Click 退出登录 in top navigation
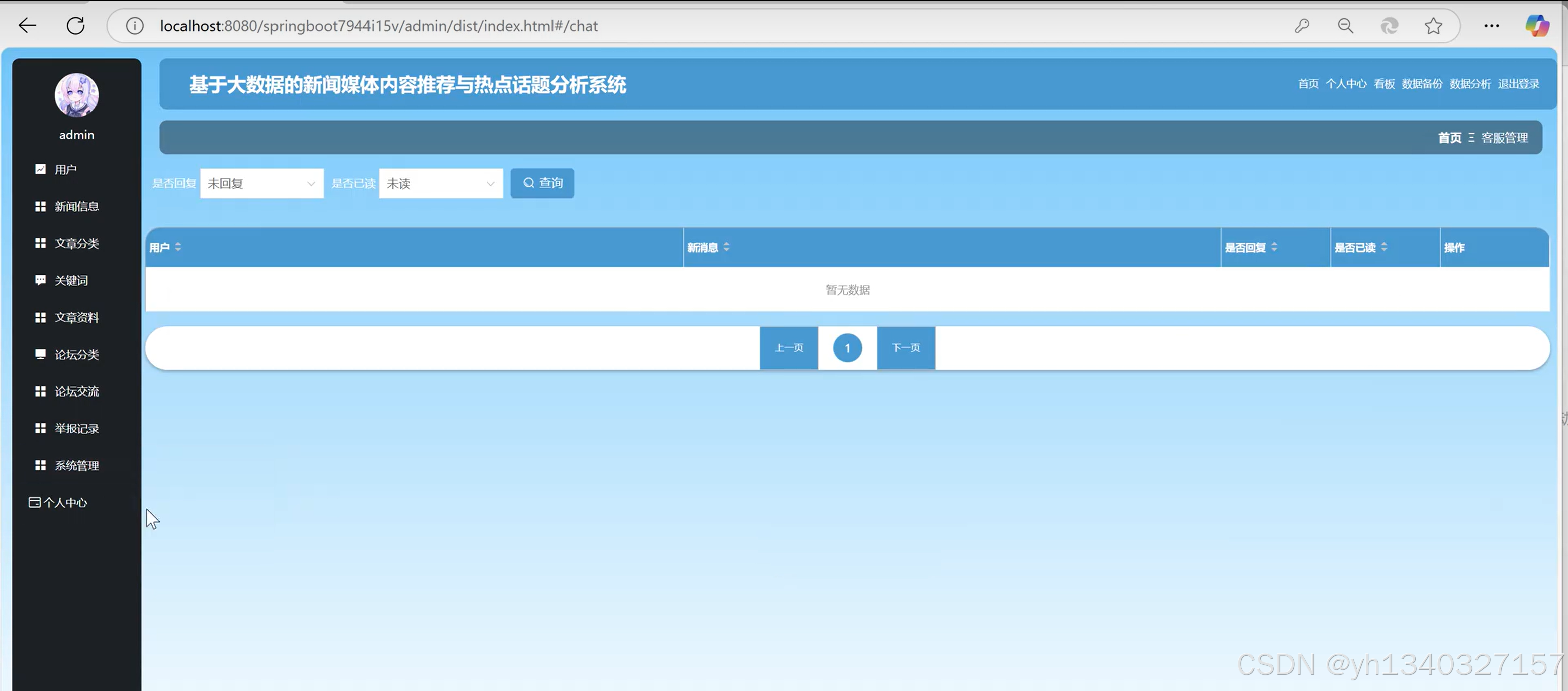This screenshot has height=691, width=1568. tap(1518, 84)
